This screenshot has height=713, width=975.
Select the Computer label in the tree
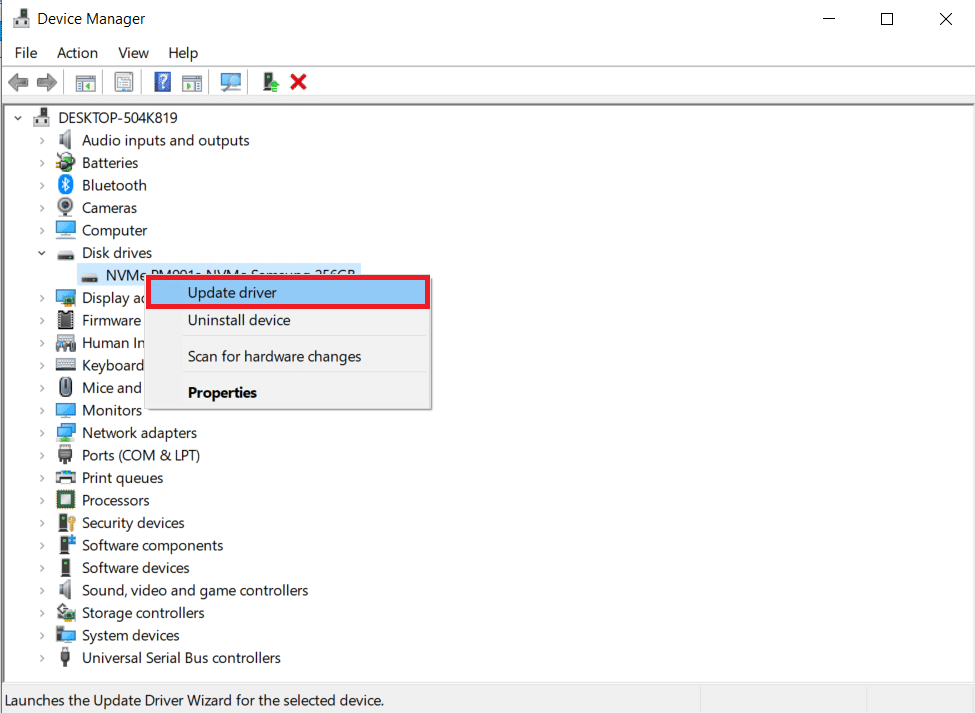click(114, 230)
